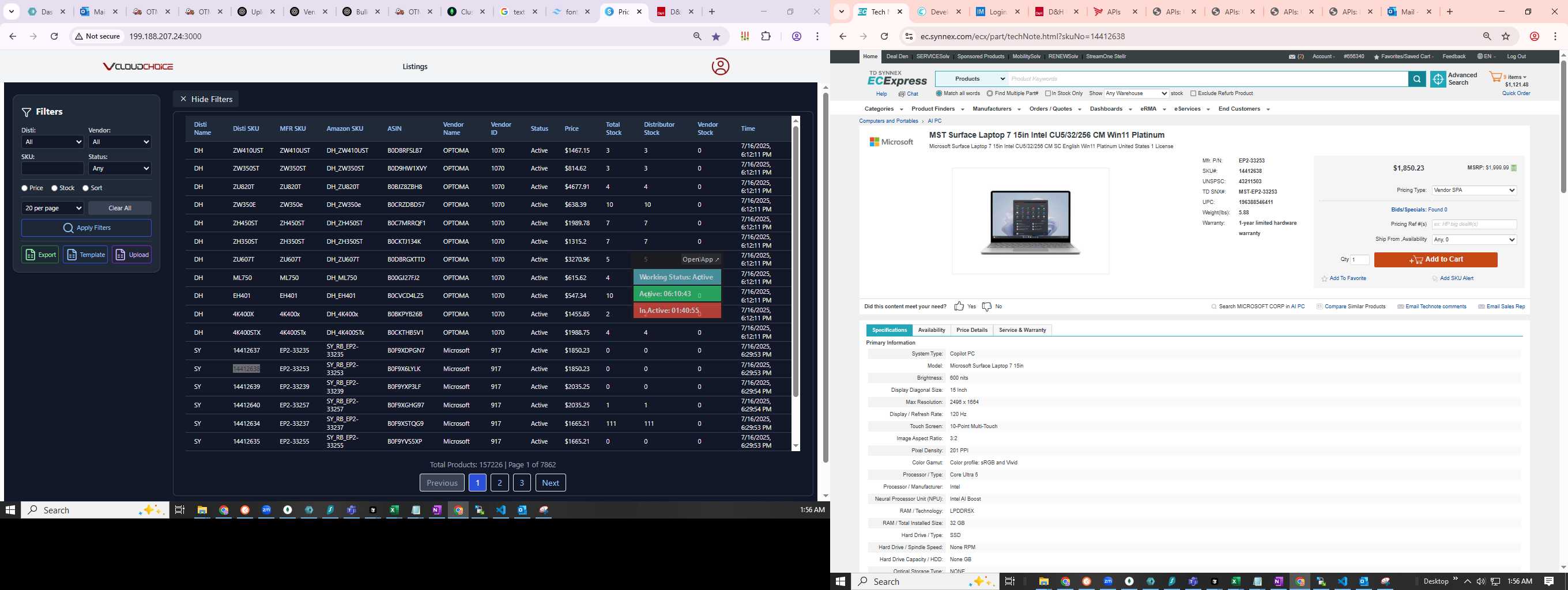
Task: Open the EN globe language selector
Action: 1486,56
